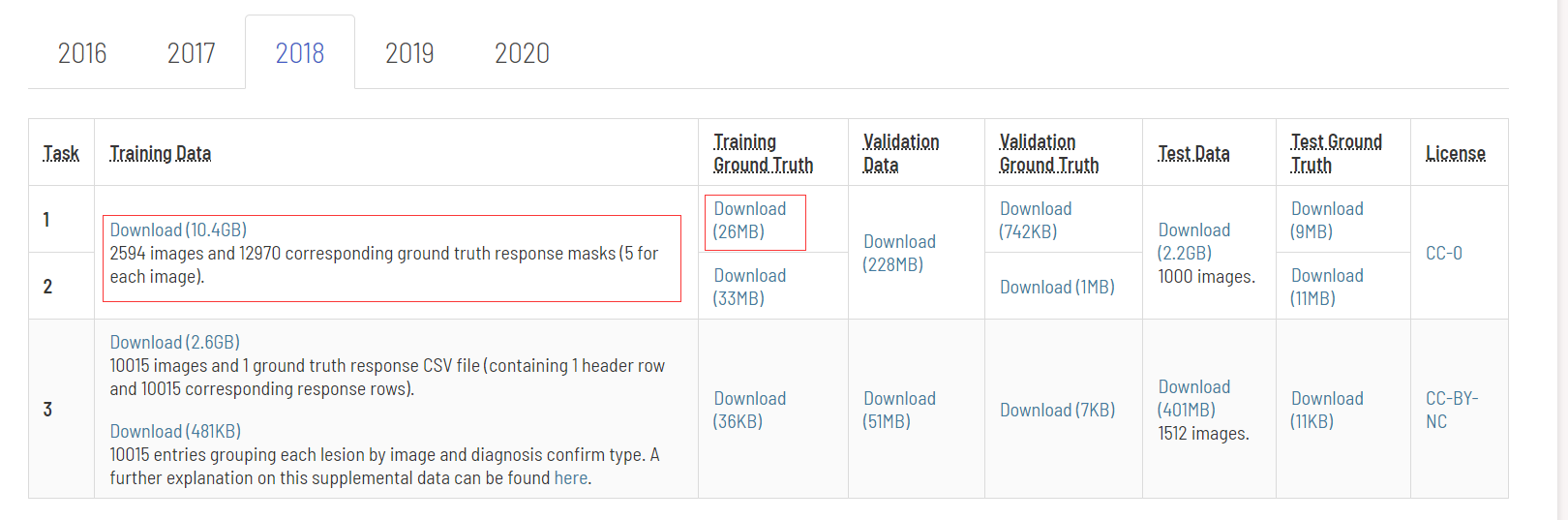The width and height of the screenshot is (1568, 520).
Task: Download the 2.2GB test data
Action: 1193,230
